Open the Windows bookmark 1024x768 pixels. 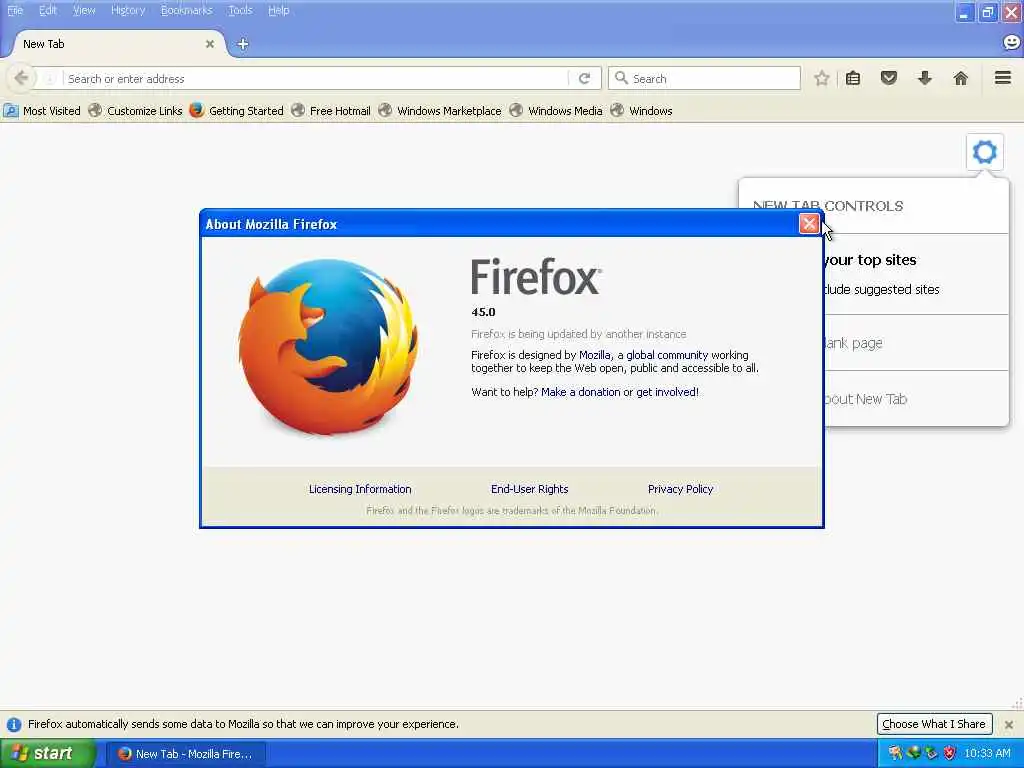[641, 111]
